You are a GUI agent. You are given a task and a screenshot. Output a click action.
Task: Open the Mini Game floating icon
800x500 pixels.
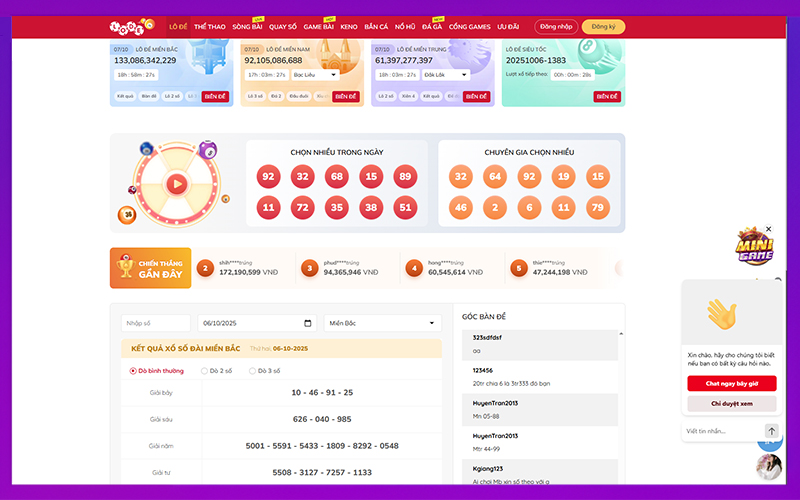point(754,248)
